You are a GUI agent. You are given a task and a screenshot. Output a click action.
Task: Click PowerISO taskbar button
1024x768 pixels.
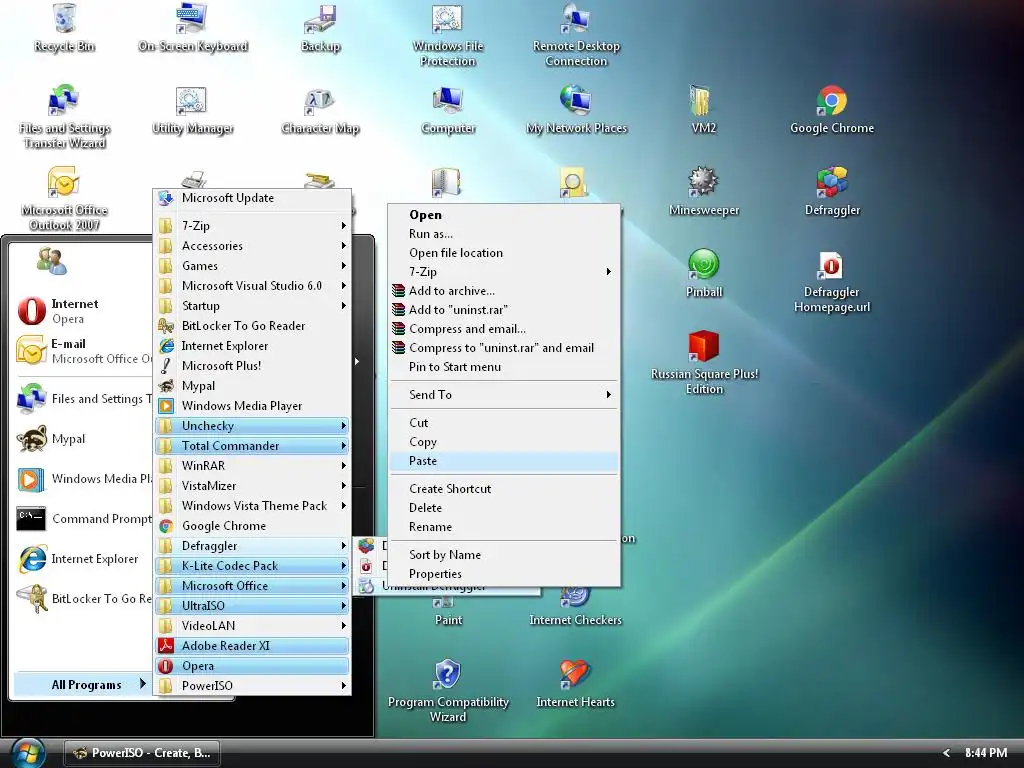[142, 753]
